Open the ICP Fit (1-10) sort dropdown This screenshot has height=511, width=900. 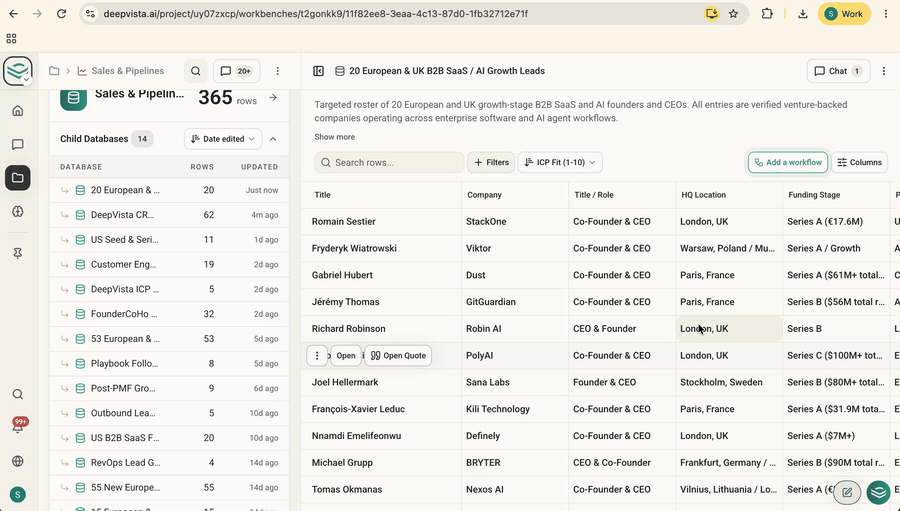(x=560, y=162)
